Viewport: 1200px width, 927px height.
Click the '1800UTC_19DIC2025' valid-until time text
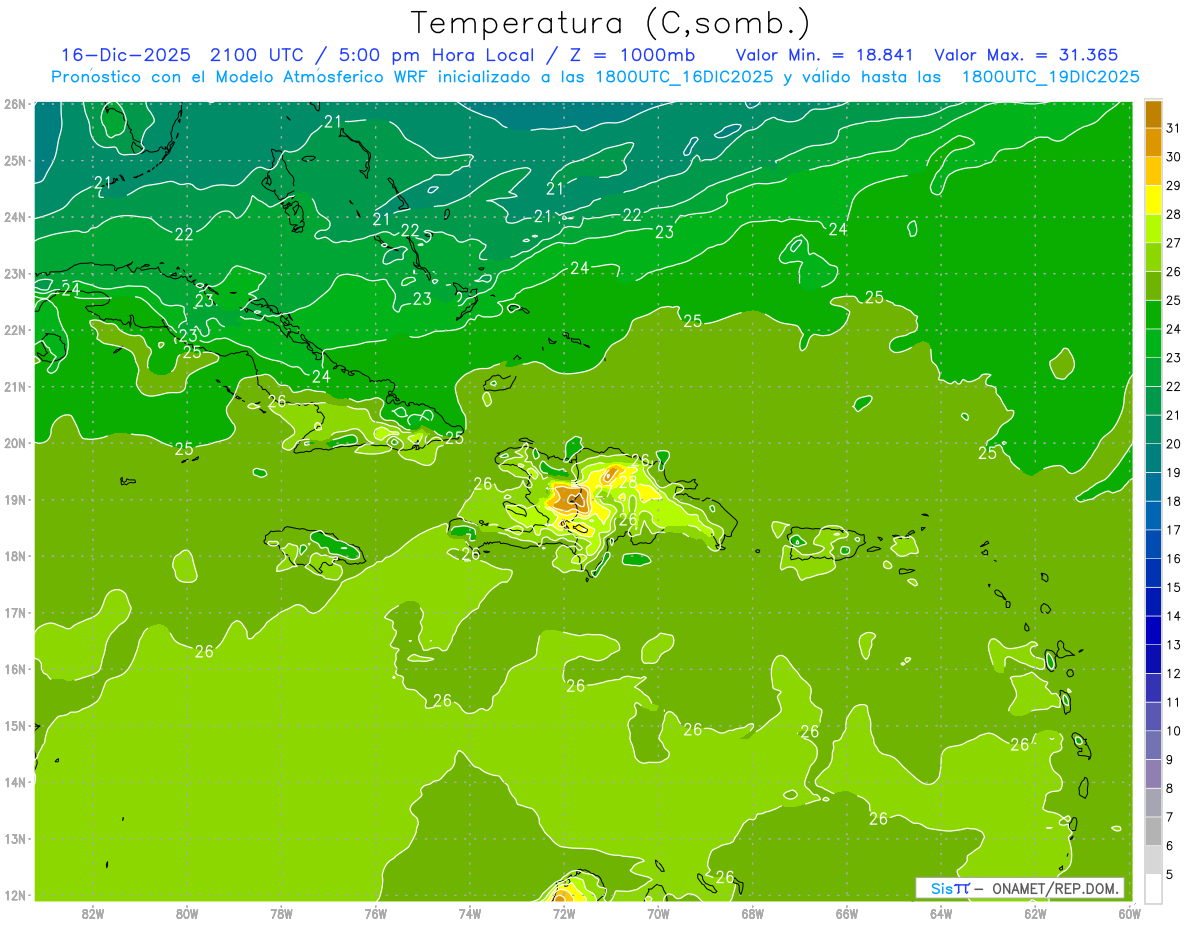(x=1050, y=77)
